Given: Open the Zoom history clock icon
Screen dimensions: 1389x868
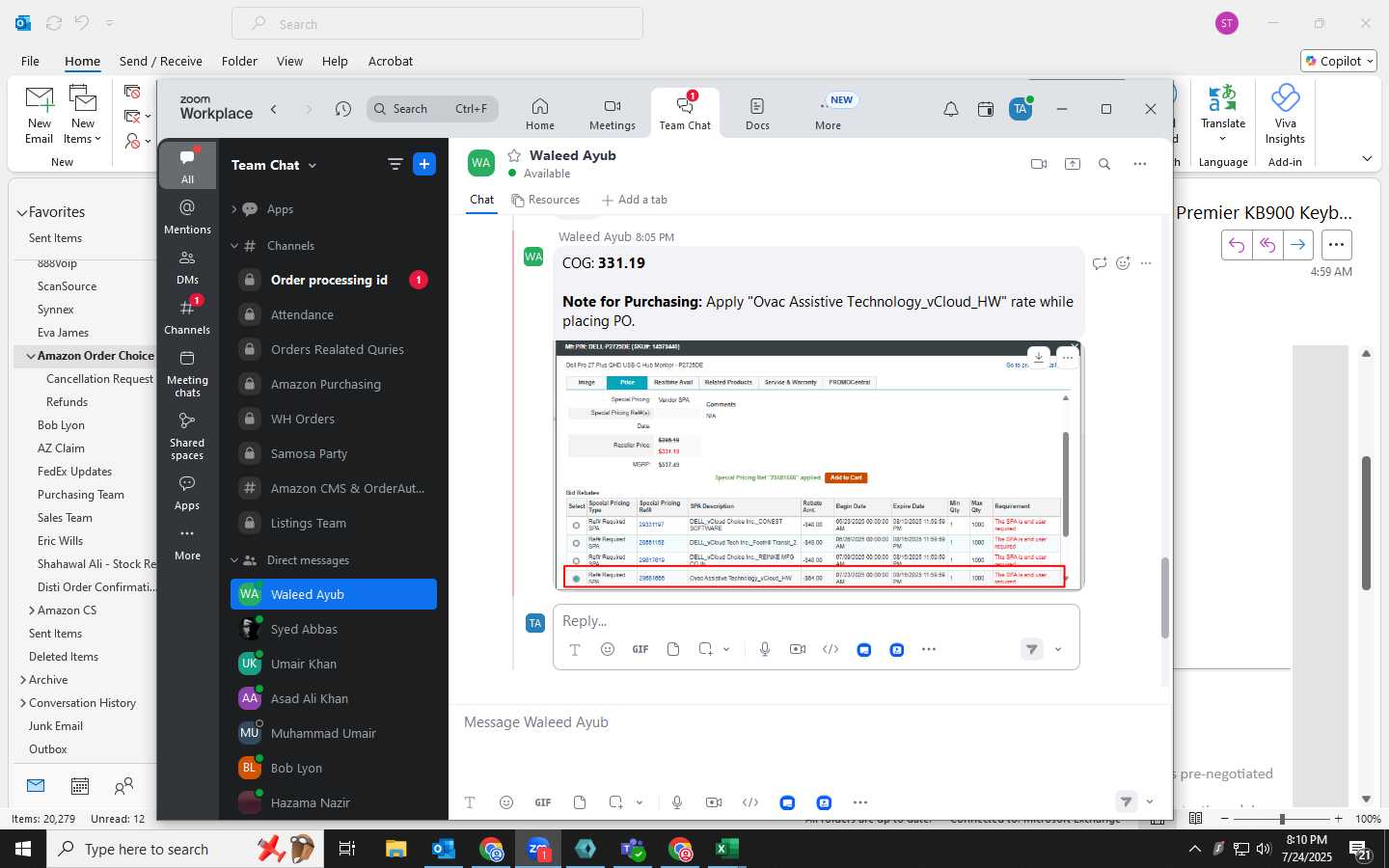Looking at the screenshot, I should click(342, 109).
